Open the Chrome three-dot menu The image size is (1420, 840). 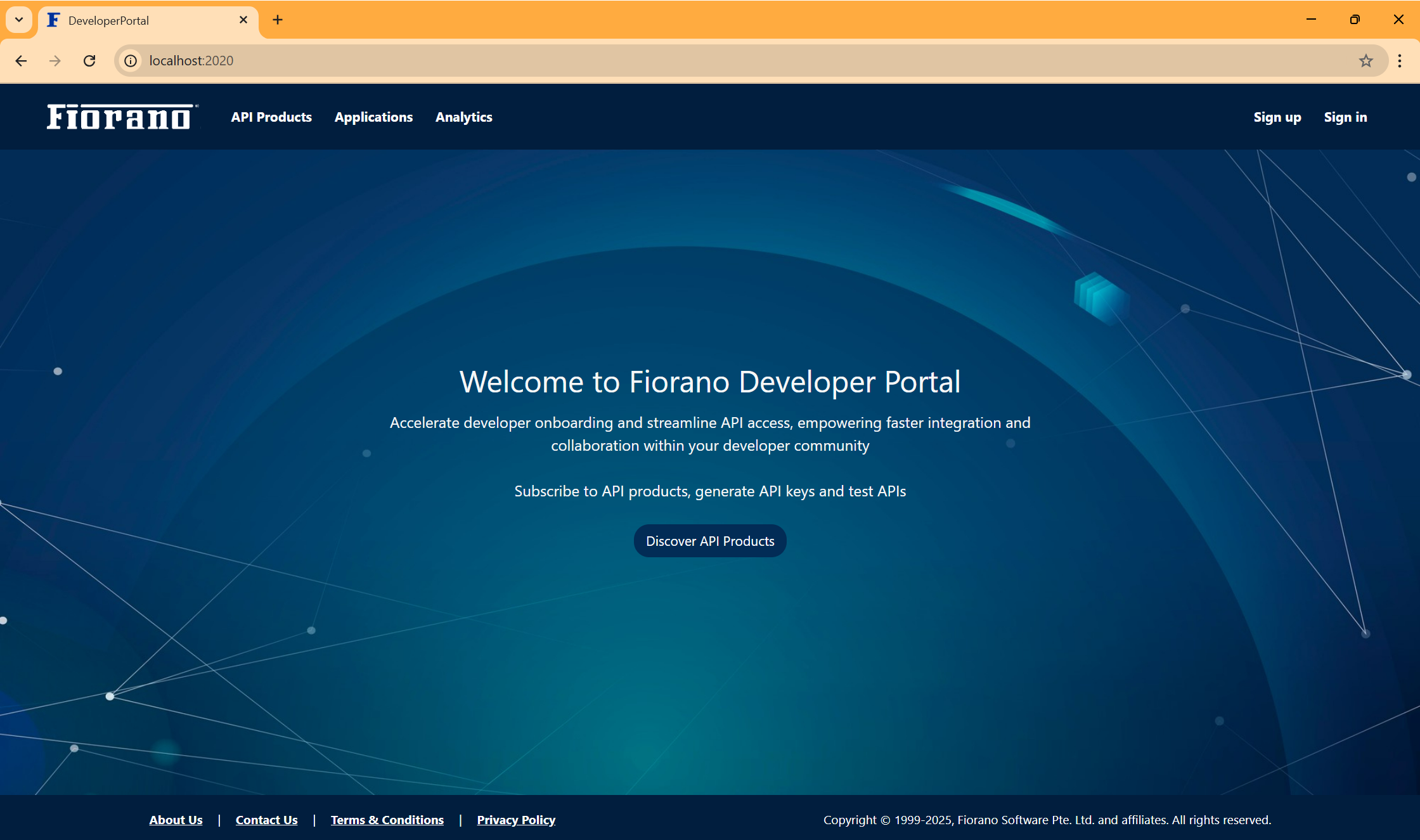click(x=1400, y=61)
